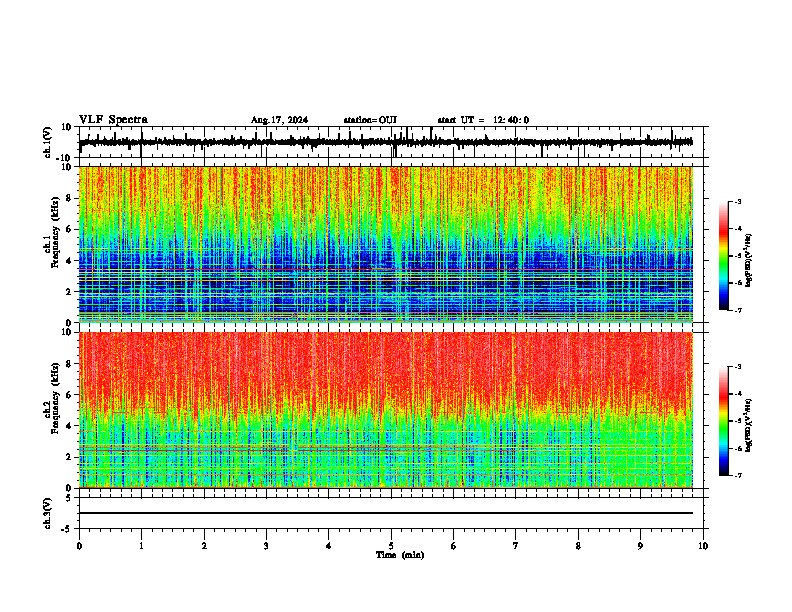Click the ch.1 frequency spectrogram plot
Image resolution: width=792 pixels, height=612 pixels.
click(386, 244)
